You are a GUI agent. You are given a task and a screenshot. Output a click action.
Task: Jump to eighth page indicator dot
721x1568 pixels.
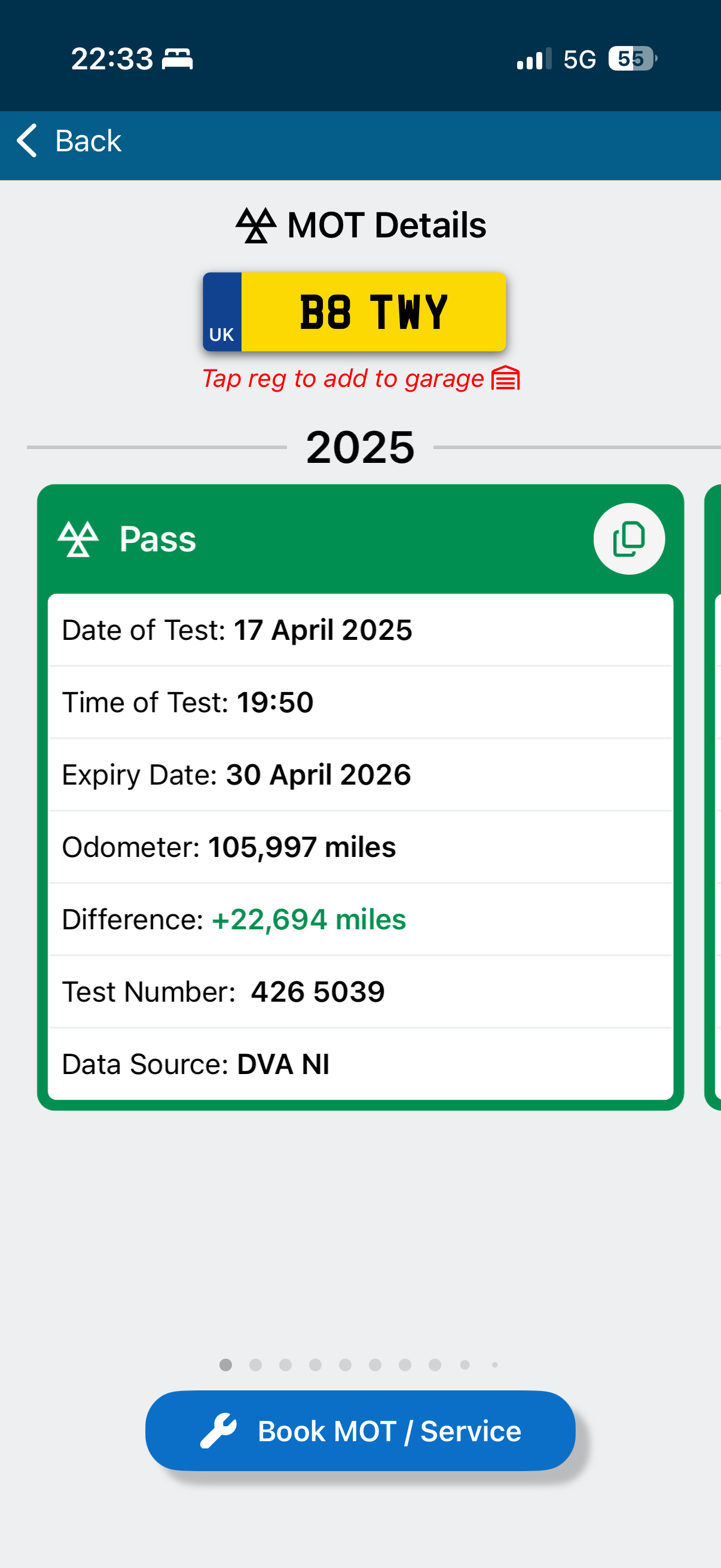(x=435, y=1365)
